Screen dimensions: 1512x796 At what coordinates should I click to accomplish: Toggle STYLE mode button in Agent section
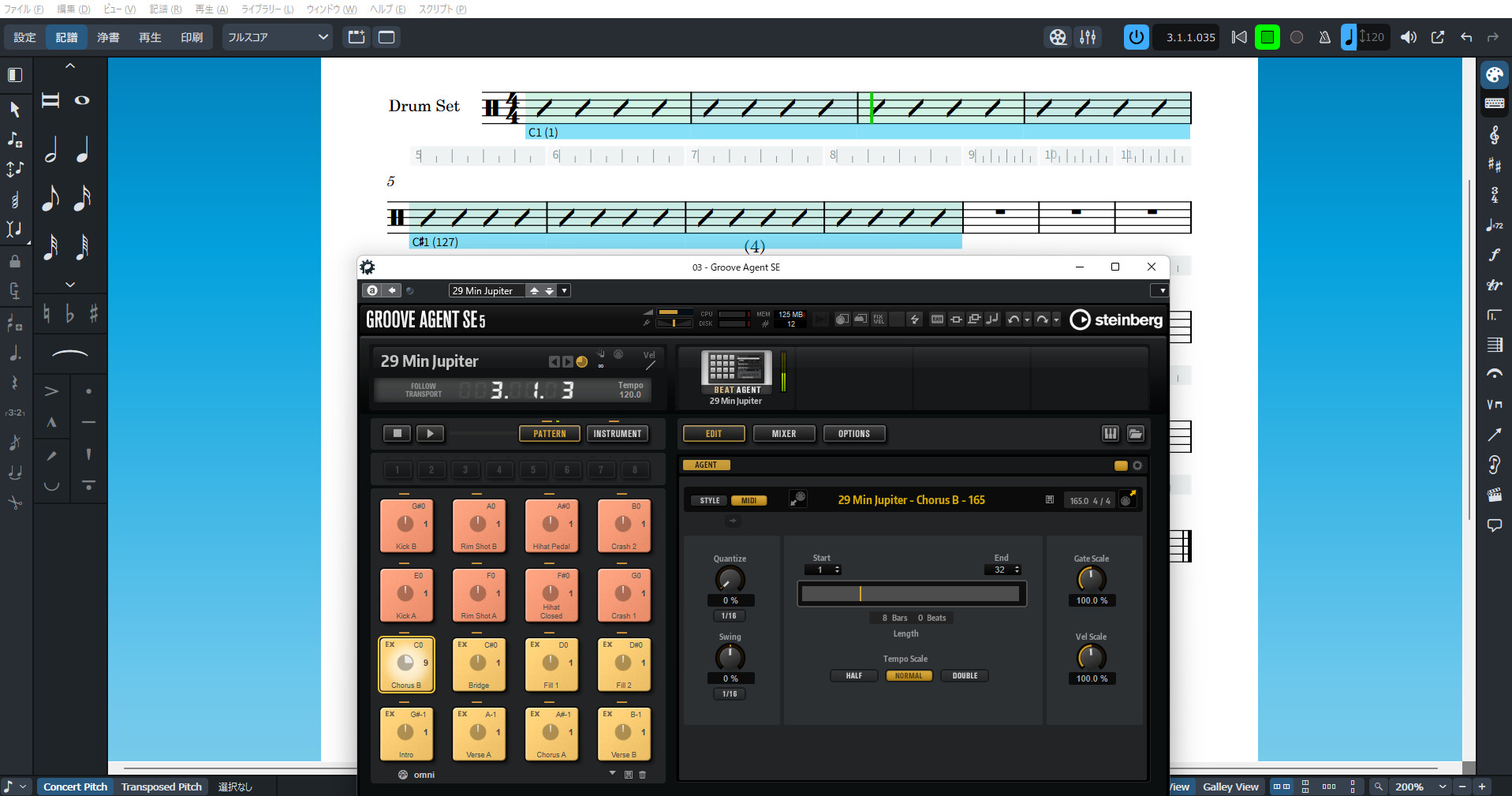coord(710,500)
